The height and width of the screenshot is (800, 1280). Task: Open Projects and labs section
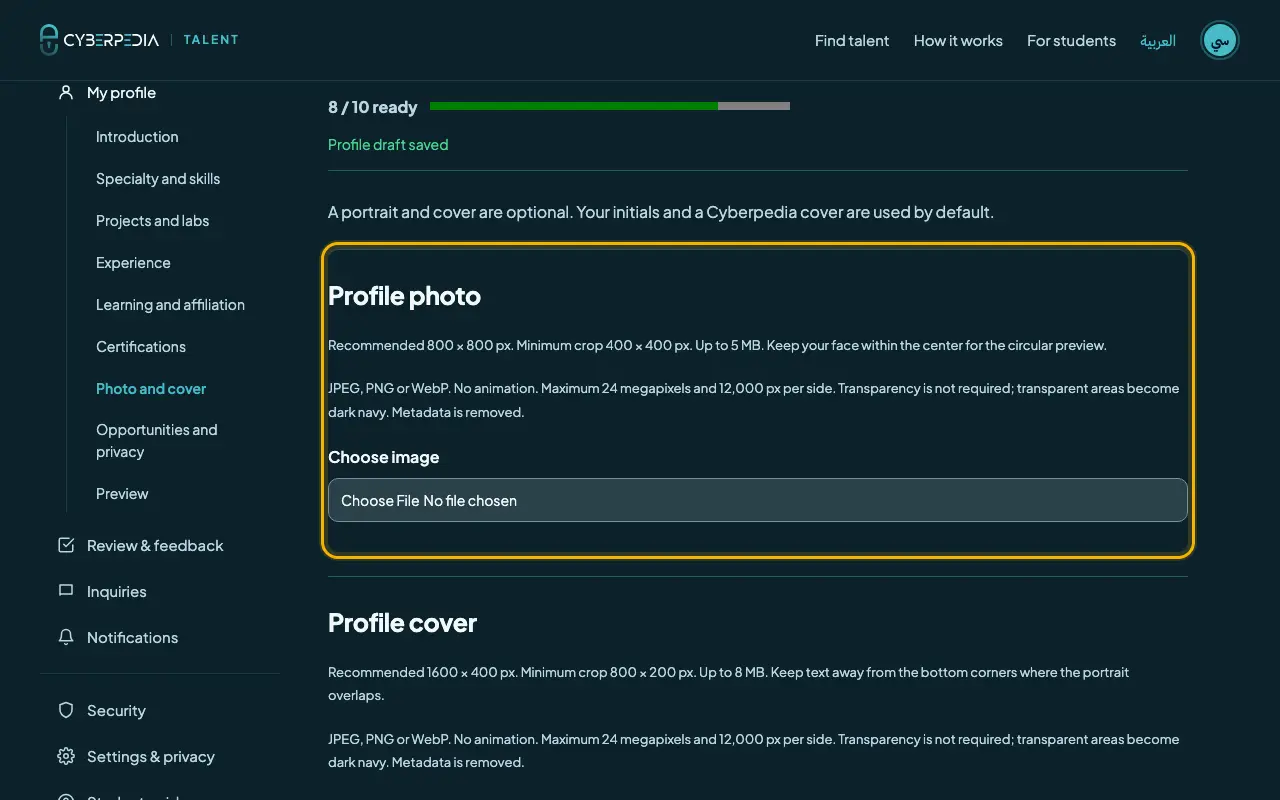152,221
